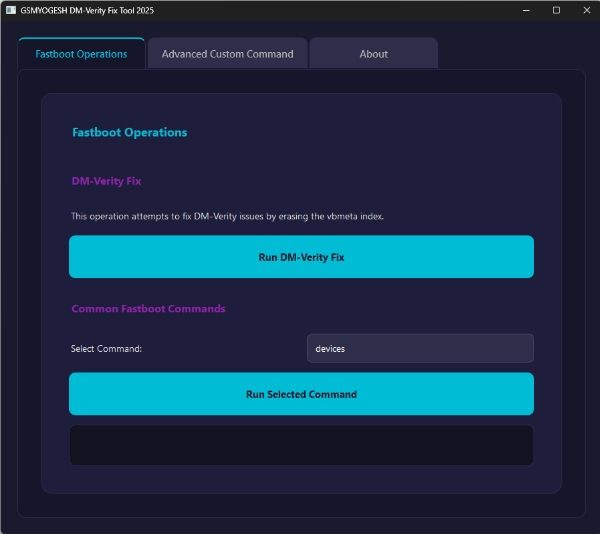
Task: Go to the About tab
Action: coord(373,54)
